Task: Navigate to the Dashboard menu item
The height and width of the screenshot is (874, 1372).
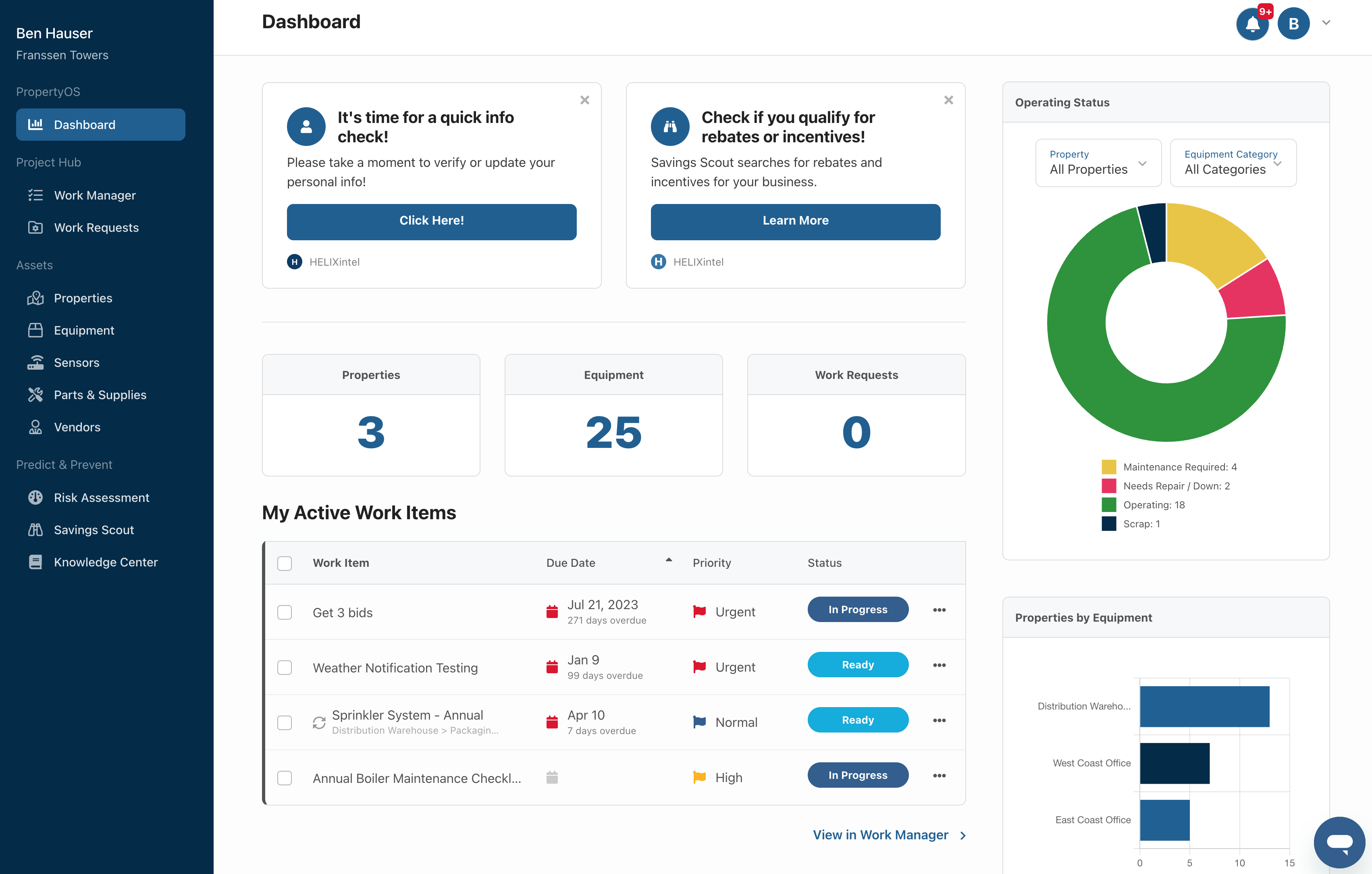Action: coord(84,124)
